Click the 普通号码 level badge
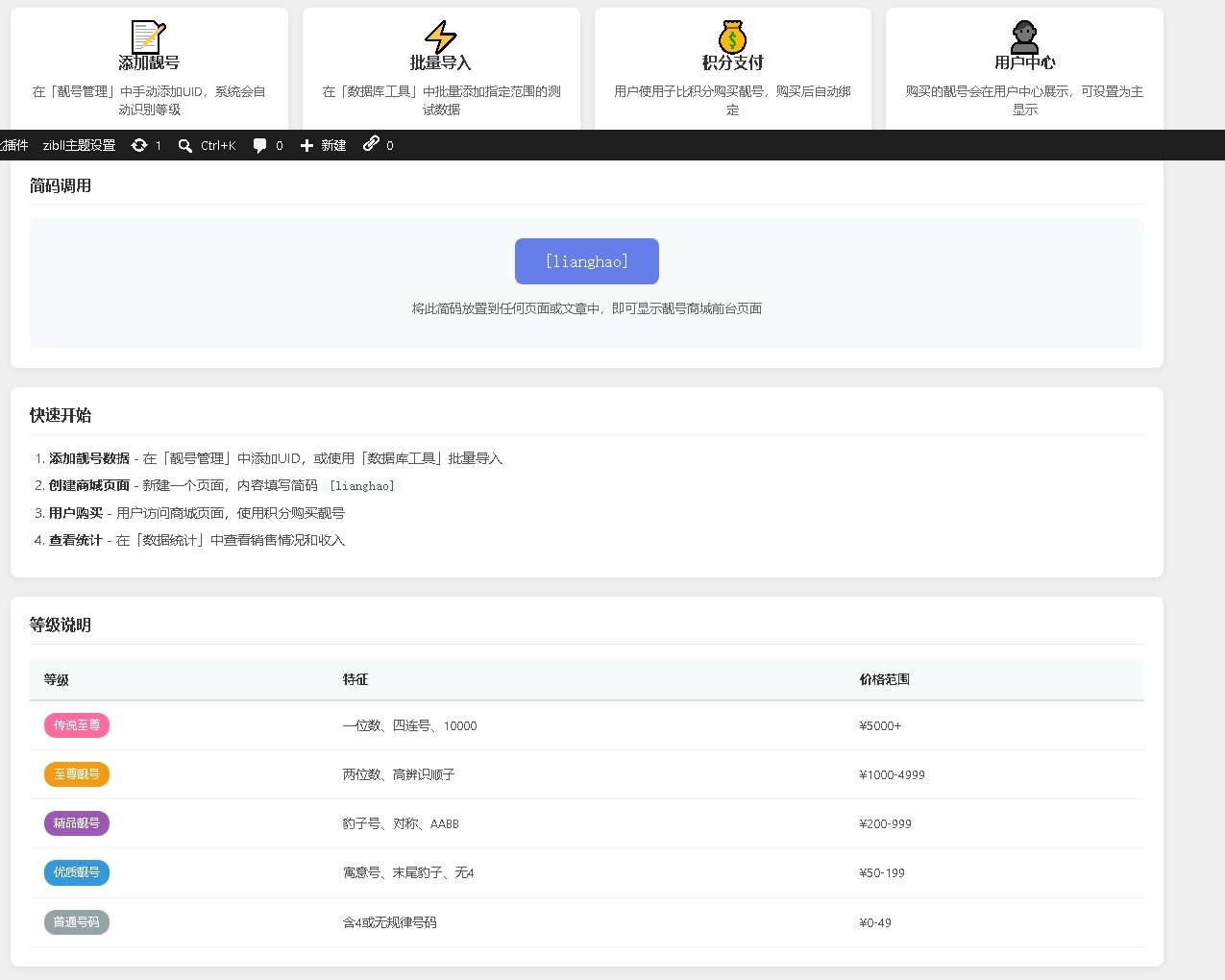This screenshot has width=1225, height=980. point(77,922)
